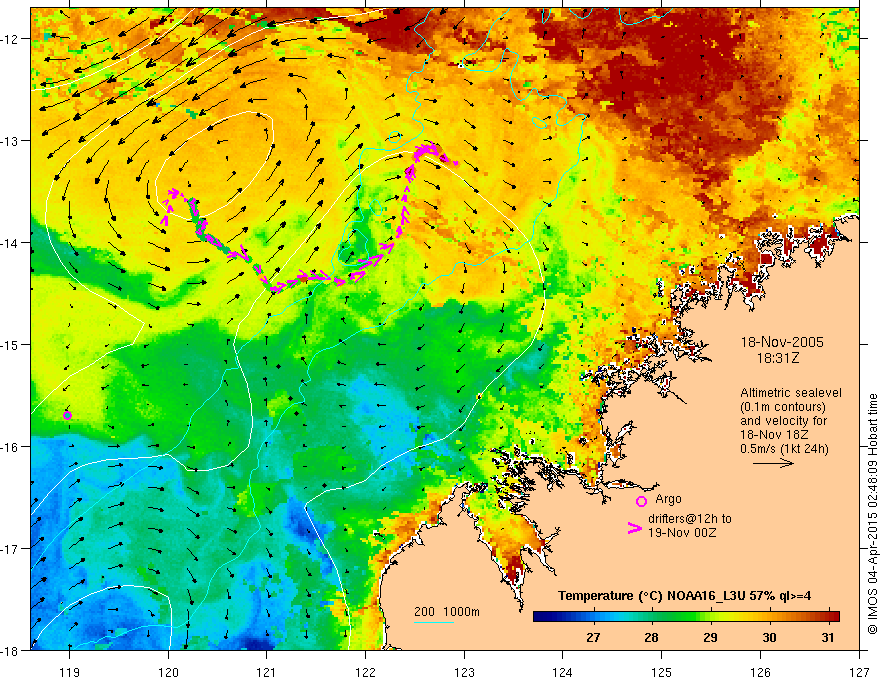Click the longitude label 127
The height and width of the screenshot is (680, 880).
pos(859,672)
